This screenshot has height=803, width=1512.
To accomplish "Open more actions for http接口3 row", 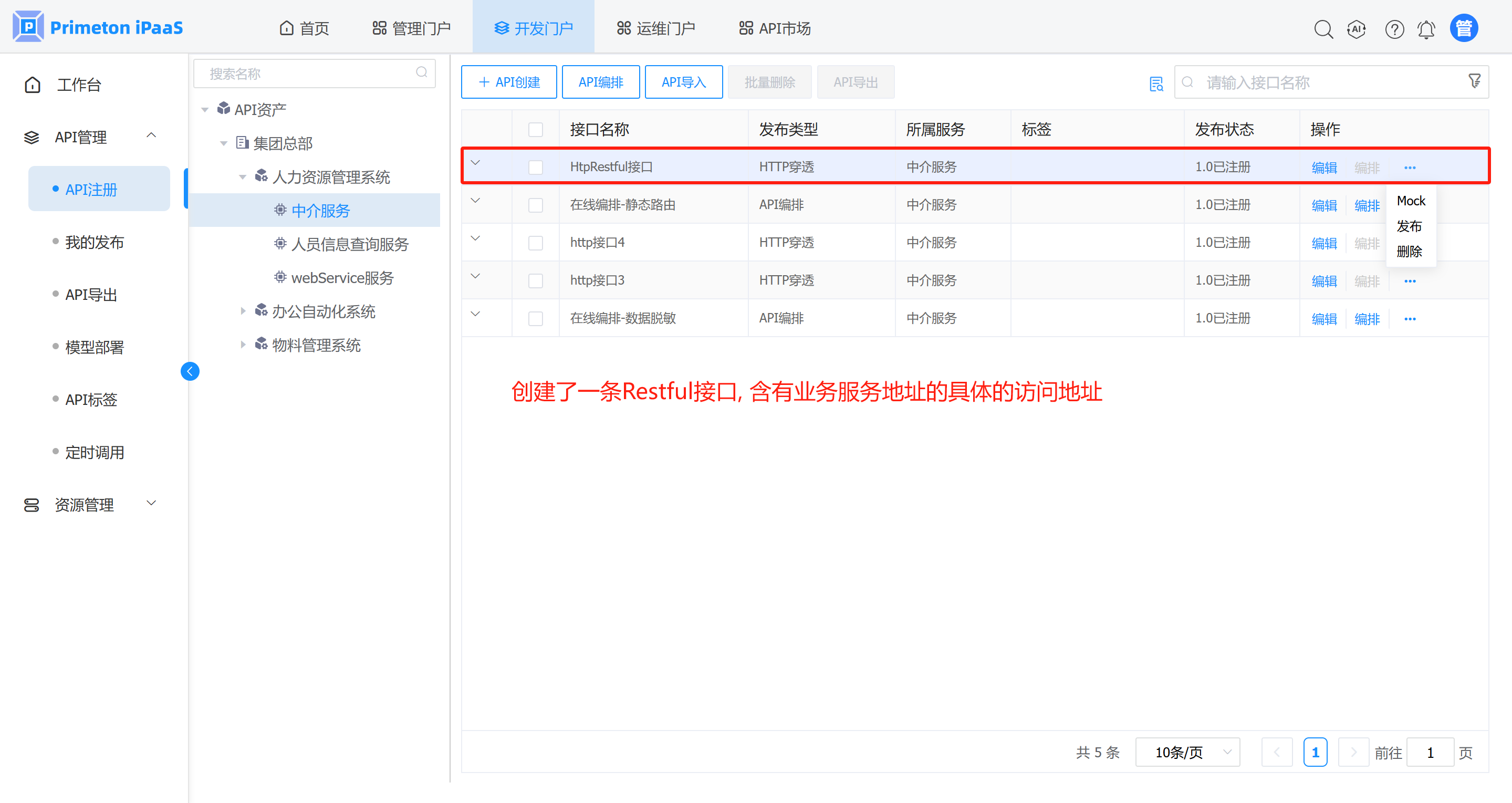I will point(1410,281).
